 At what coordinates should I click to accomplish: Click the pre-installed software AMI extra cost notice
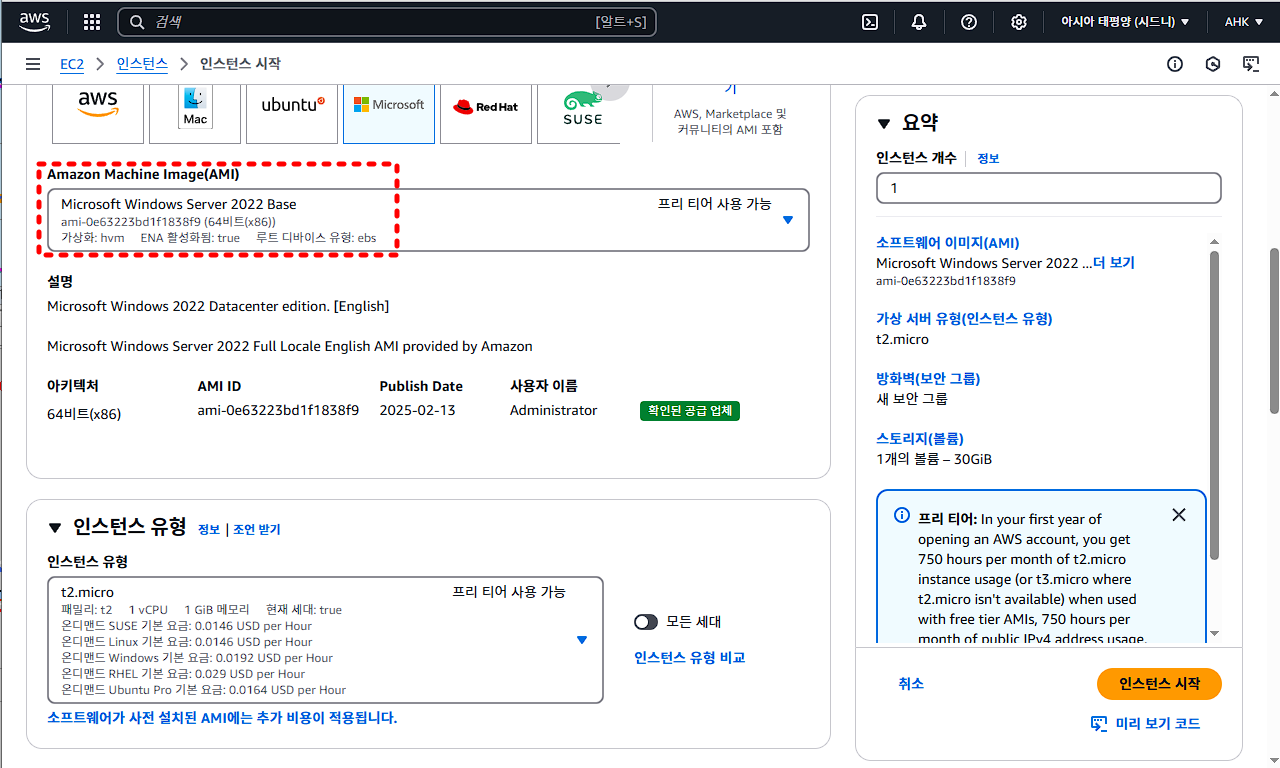pos(222,718)
